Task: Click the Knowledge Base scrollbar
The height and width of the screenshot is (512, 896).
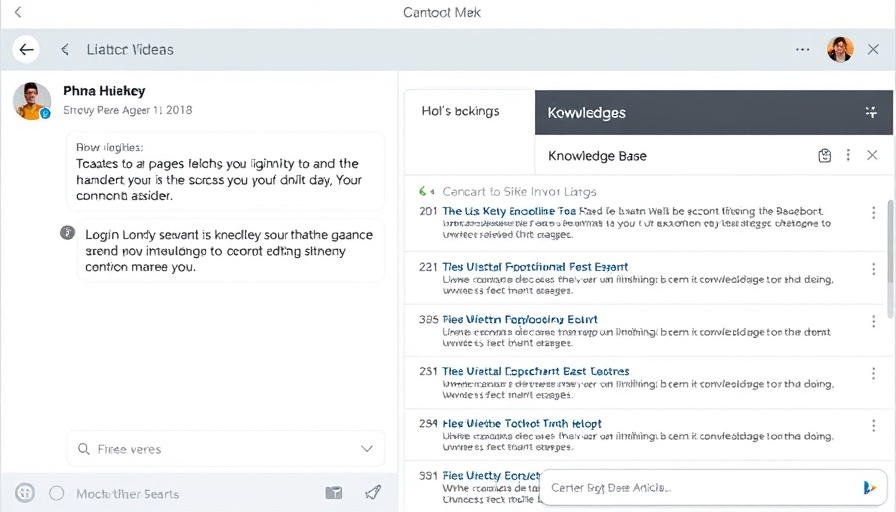Action: tap(890, 259)
